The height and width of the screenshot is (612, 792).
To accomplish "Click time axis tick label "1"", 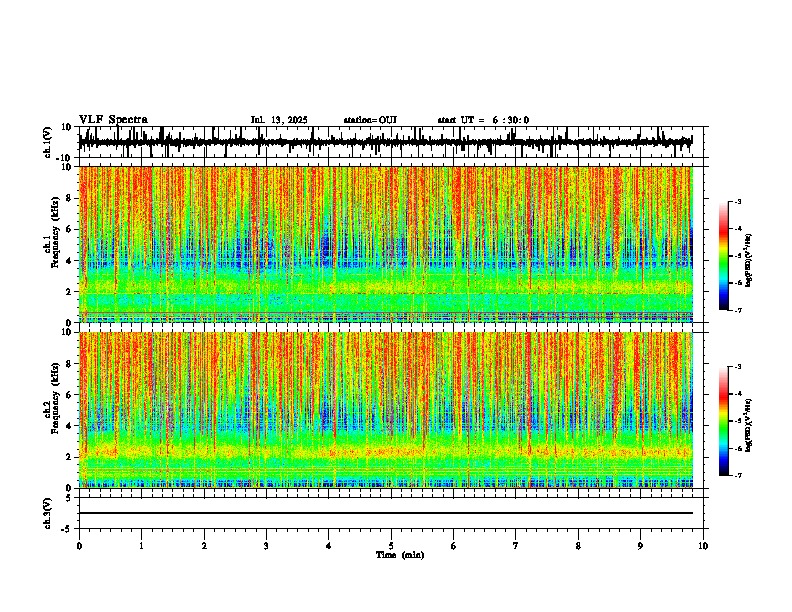I will pyautogui.click(x=141, y=546).
